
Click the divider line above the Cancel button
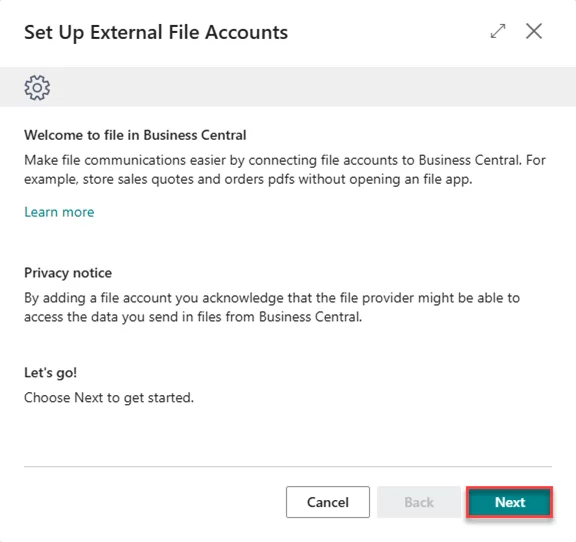pyautogui.click(x=288, y=467)
